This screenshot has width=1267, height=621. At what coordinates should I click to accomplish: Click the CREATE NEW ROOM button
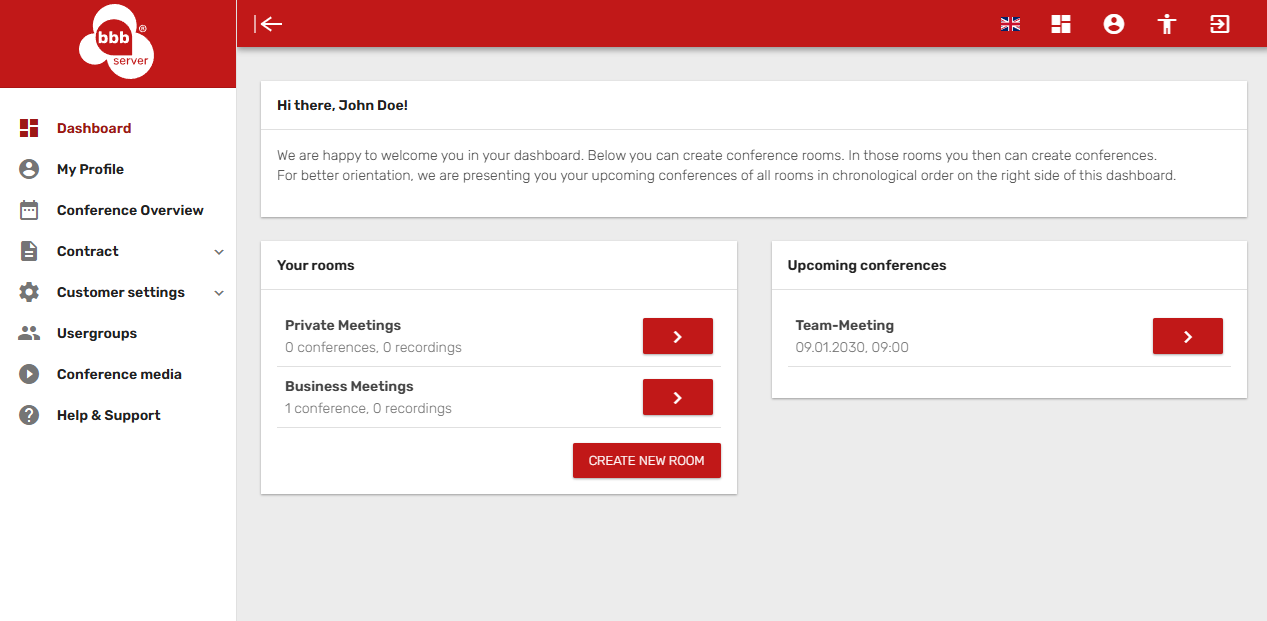[x=646, y=460]
